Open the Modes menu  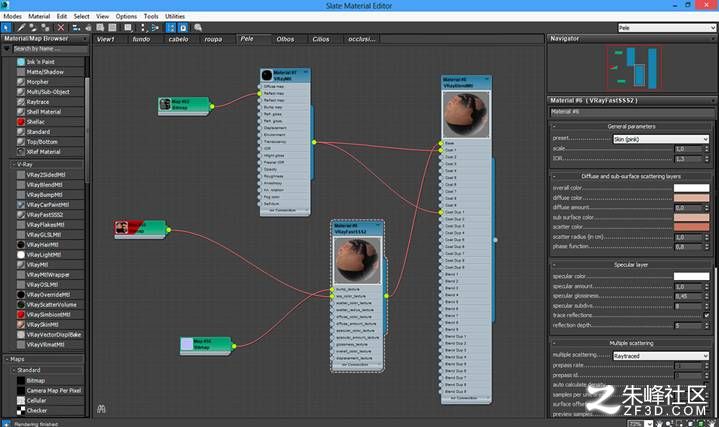12,16
